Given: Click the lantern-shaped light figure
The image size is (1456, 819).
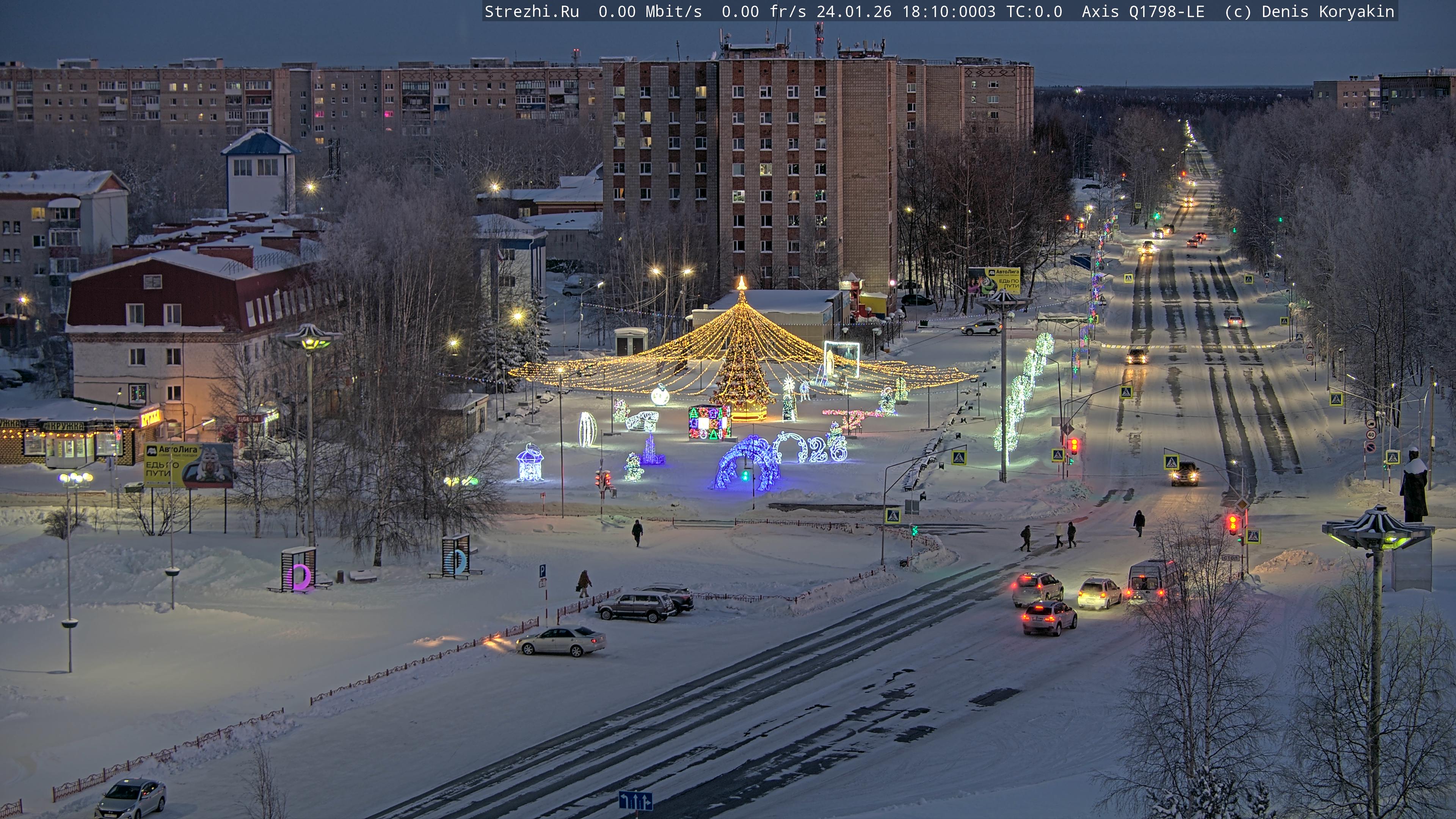Looking at the screenshot, I should (530, 463).
